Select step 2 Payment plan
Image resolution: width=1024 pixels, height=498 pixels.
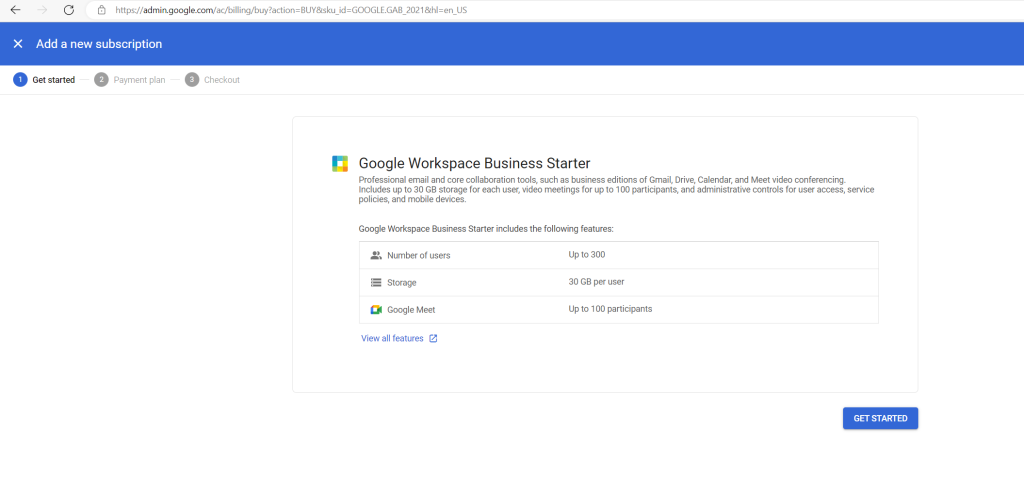[130, 80]
